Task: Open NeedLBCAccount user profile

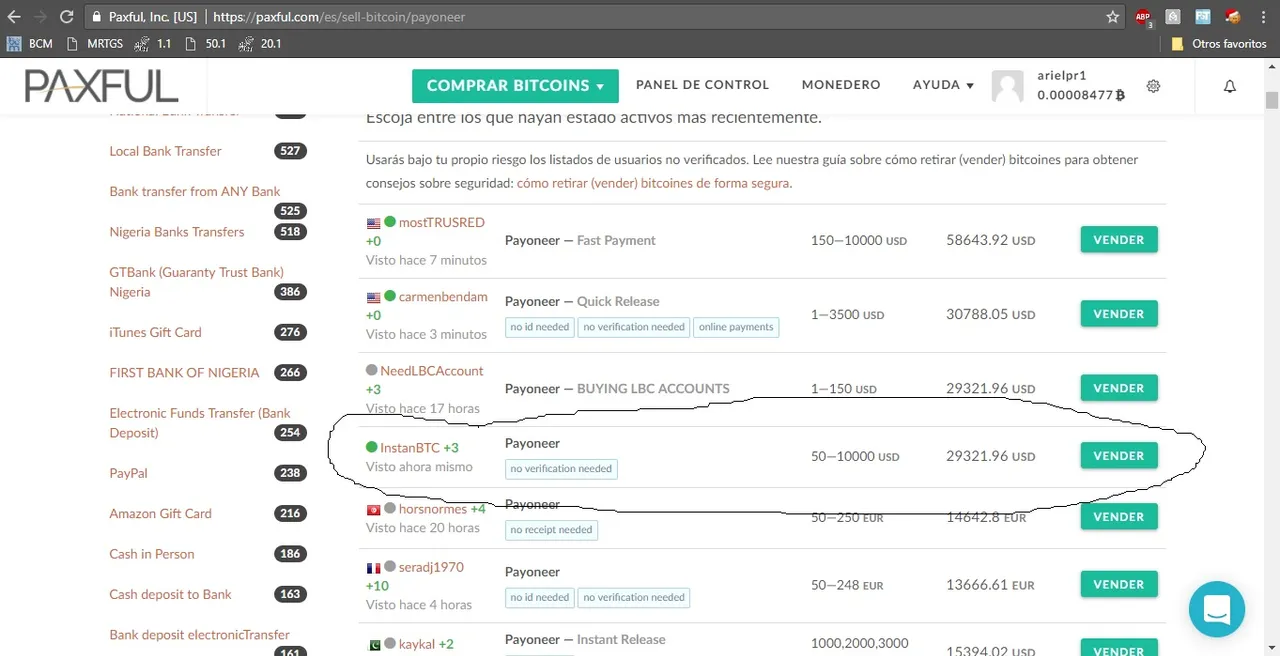Action: [x=432, y=371]
